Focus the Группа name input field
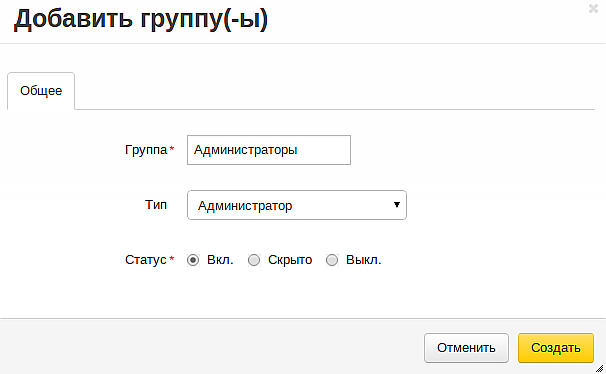Screen dimensions: 606x374 [x=269, y=150]
